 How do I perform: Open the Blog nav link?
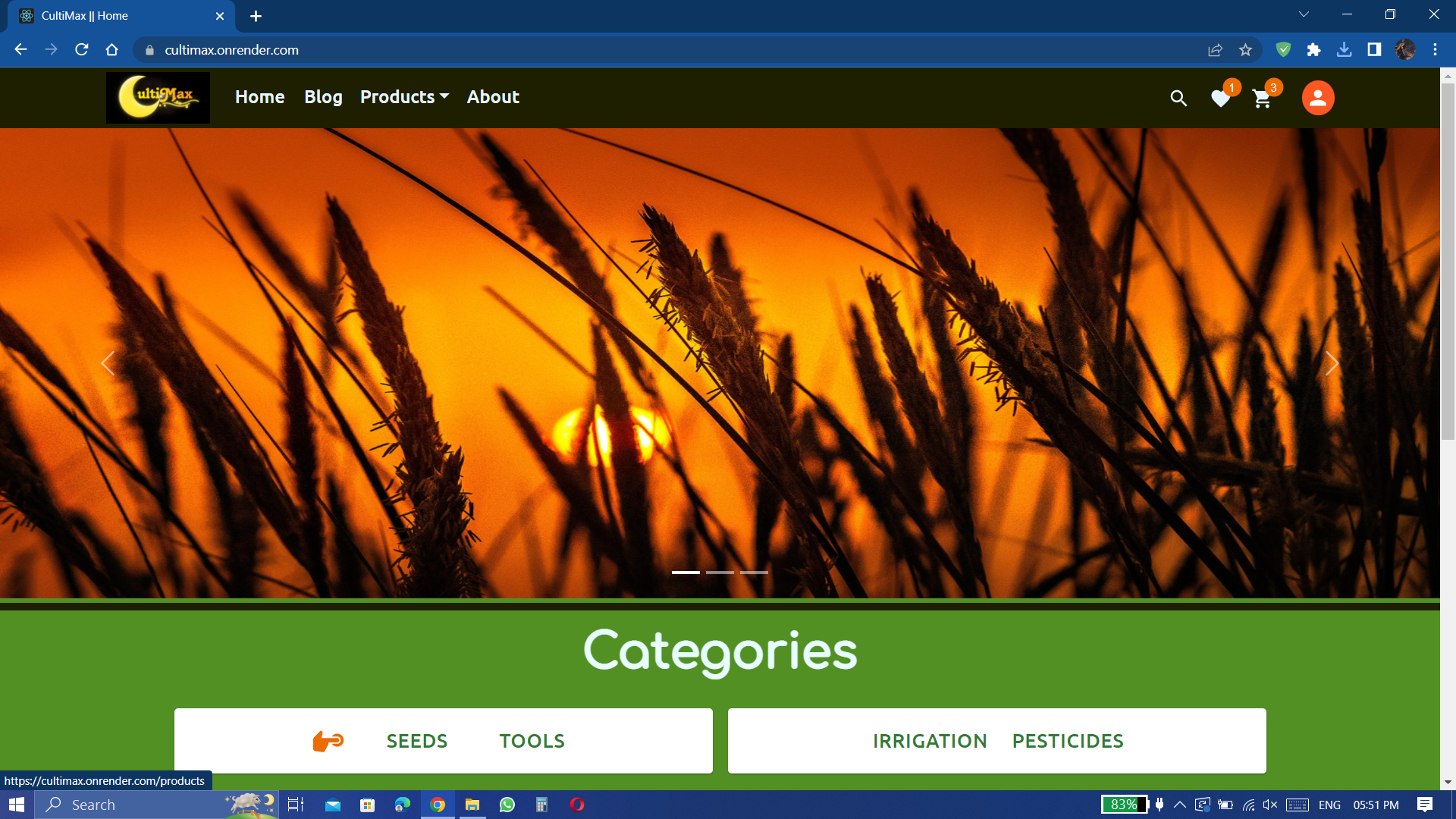(x=323, y=97)
